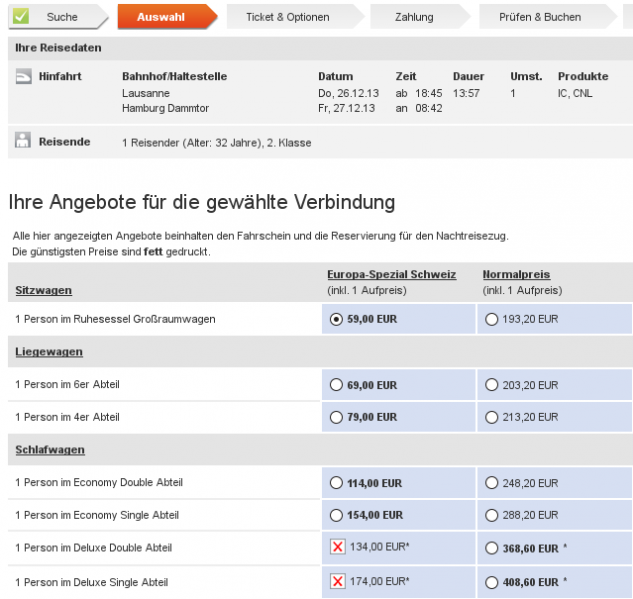Pick the 368,60 EUR Deluxe Double fare

coord(491,548)
